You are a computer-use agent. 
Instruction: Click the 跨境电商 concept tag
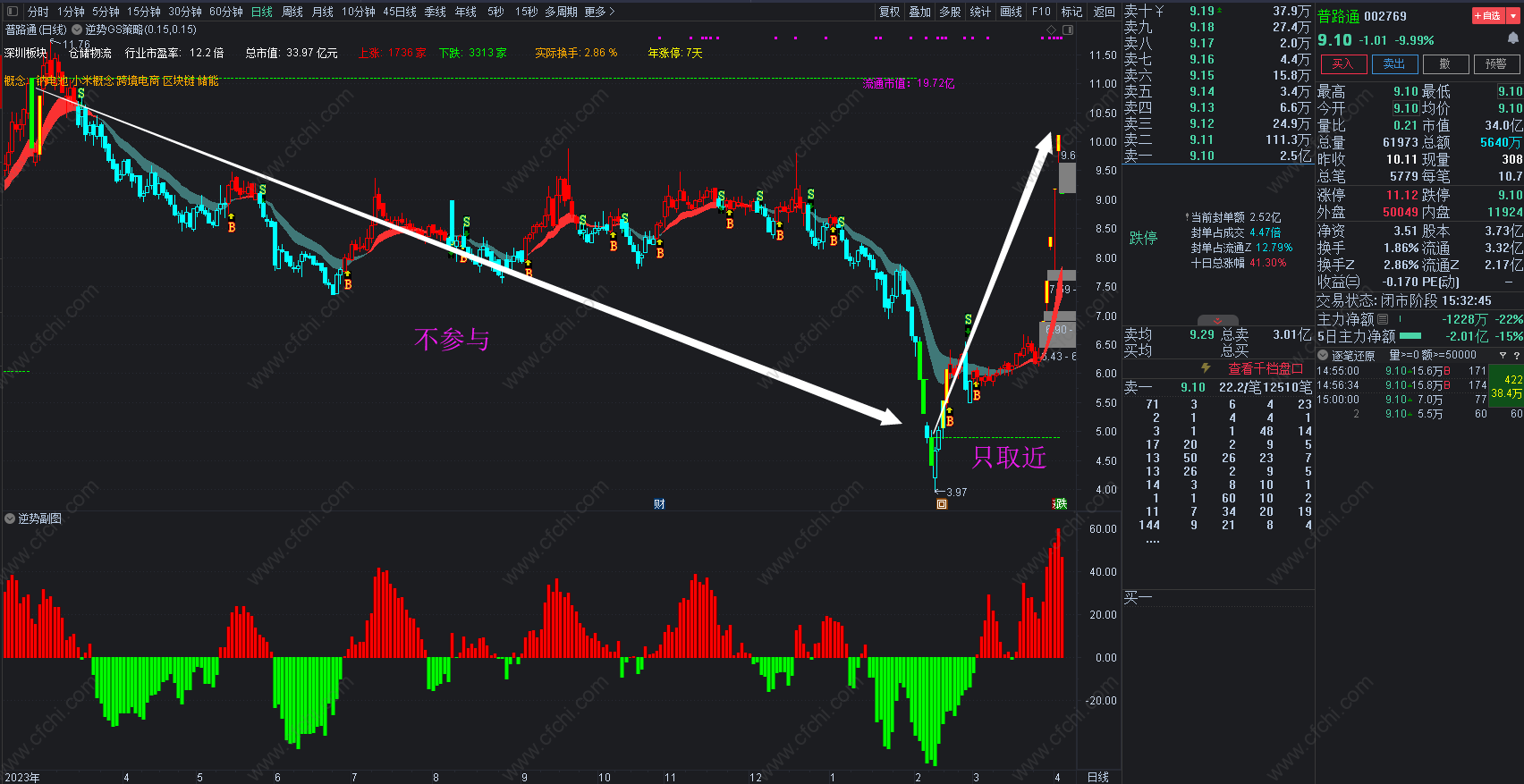(x=139, y=80)
